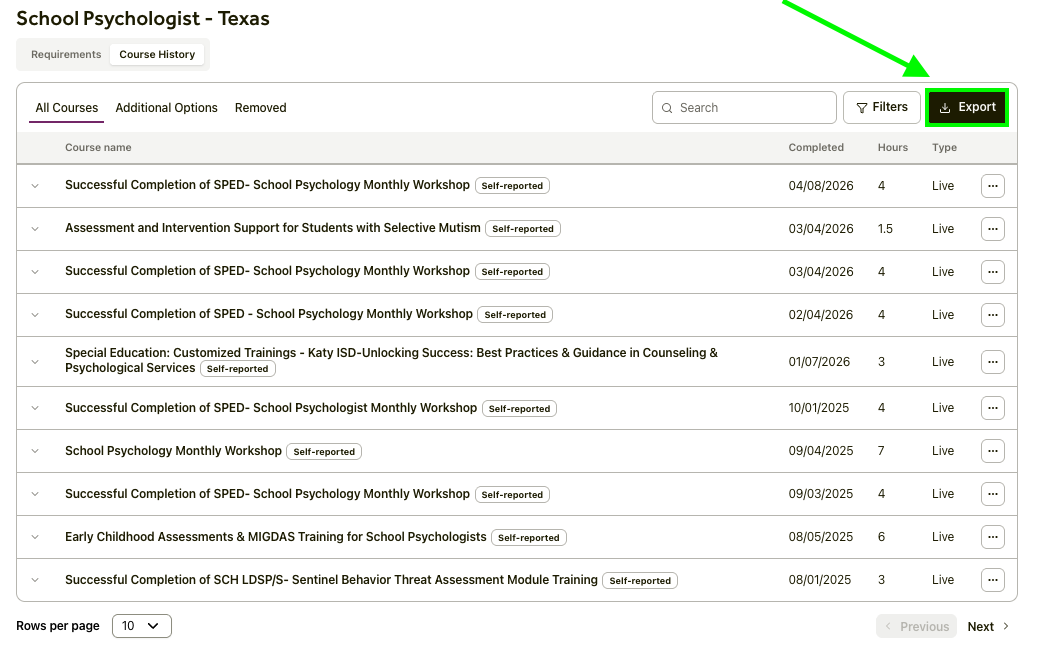Screen dimensions: 1052x661
Task: Expand the Katy ISD Customized Trainings row
Action: pyautogui.click(x=35, y=362)
